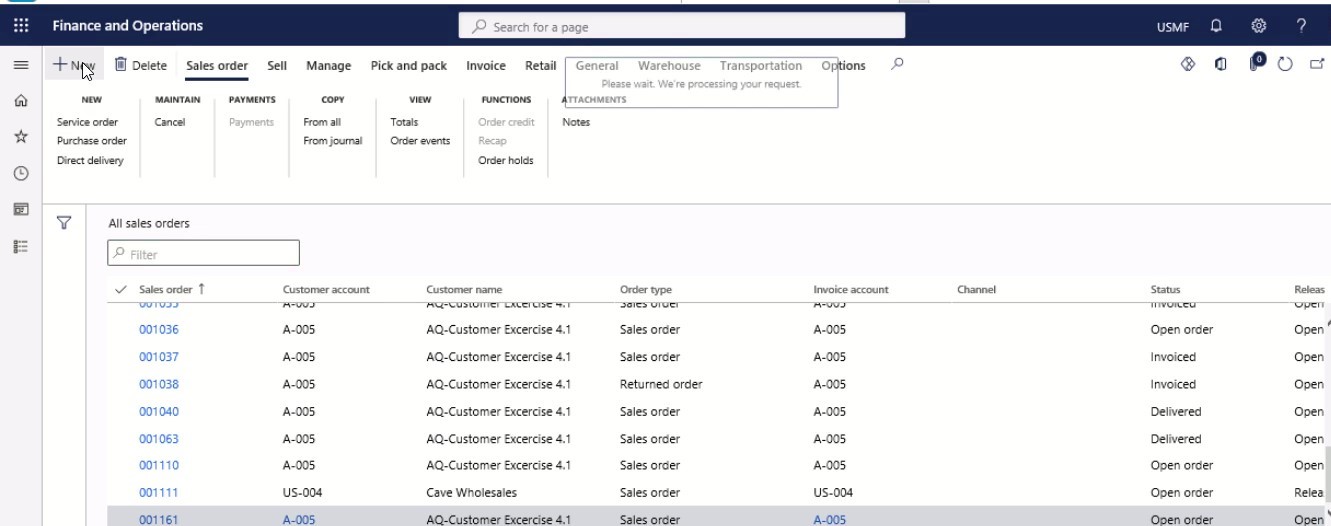This screenshot has height=526, width=1331.
Task: Sort by Sales order column header
Action: click(166, 289)
